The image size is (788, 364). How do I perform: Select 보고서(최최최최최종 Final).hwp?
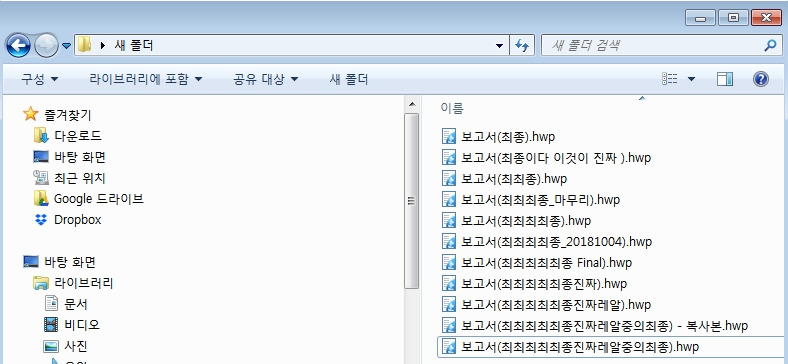click(546, 263)
